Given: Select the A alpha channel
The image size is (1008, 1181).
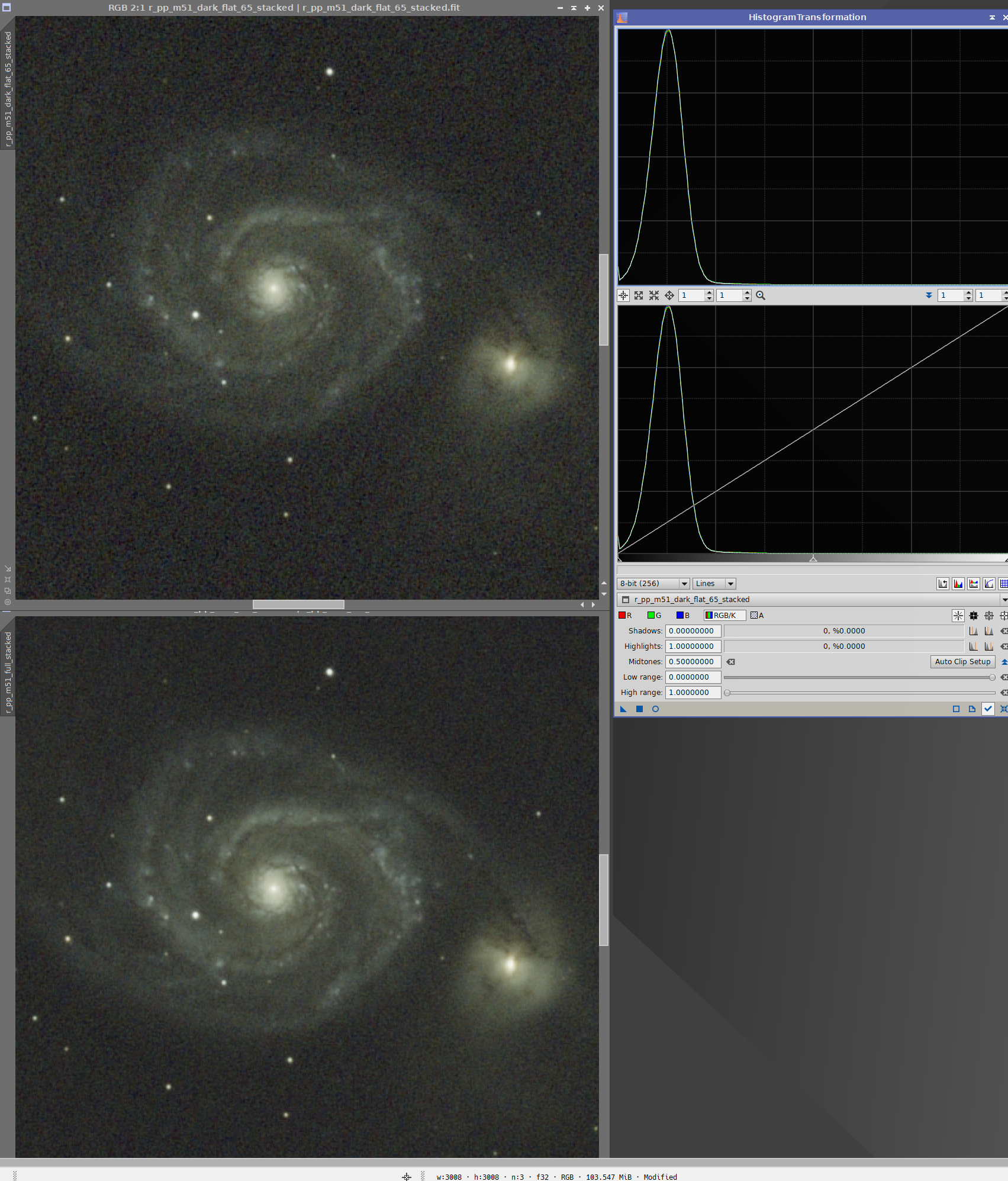Looking at the screenshot, I should pyautogui.click(x=757, y=616).
